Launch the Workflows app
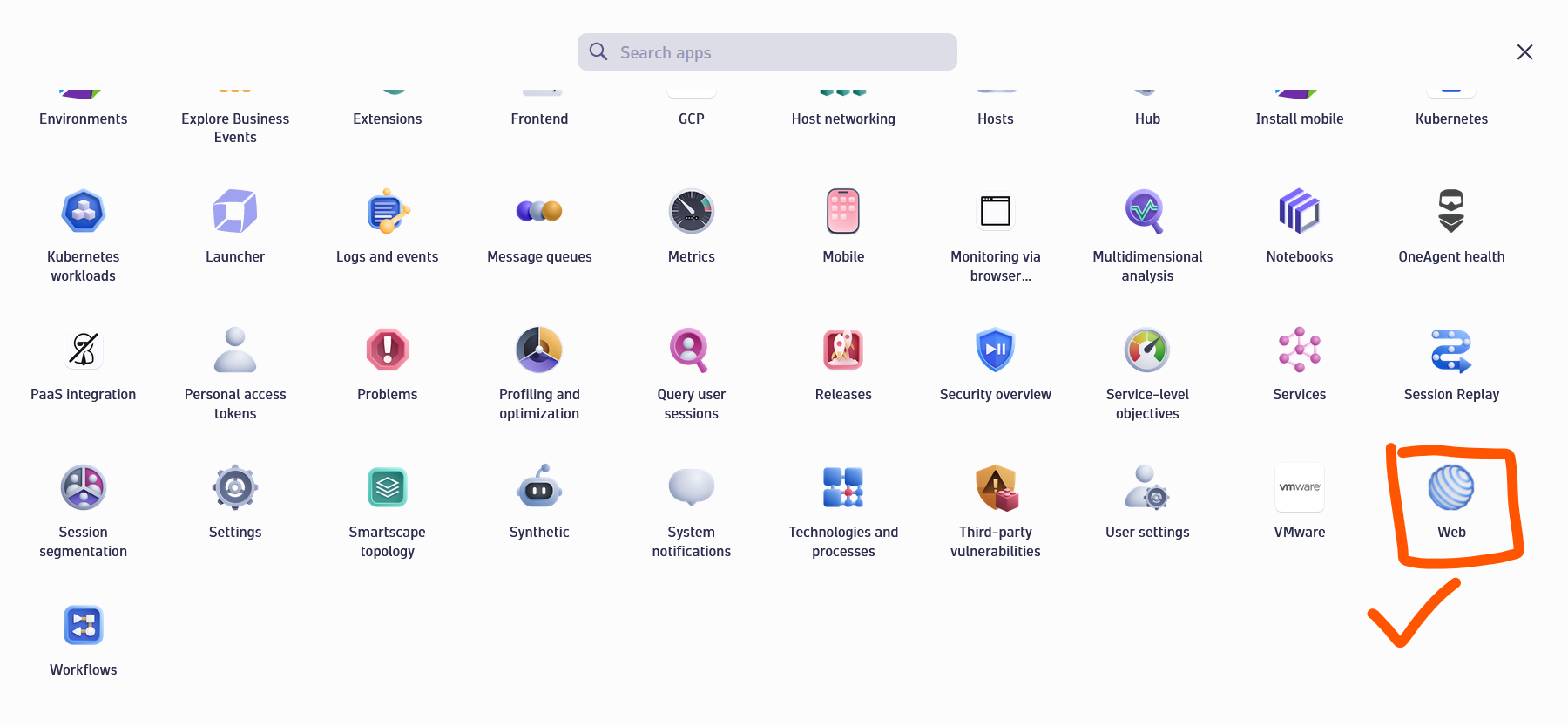The image size is (1568, 727). [x=84, y=626]
